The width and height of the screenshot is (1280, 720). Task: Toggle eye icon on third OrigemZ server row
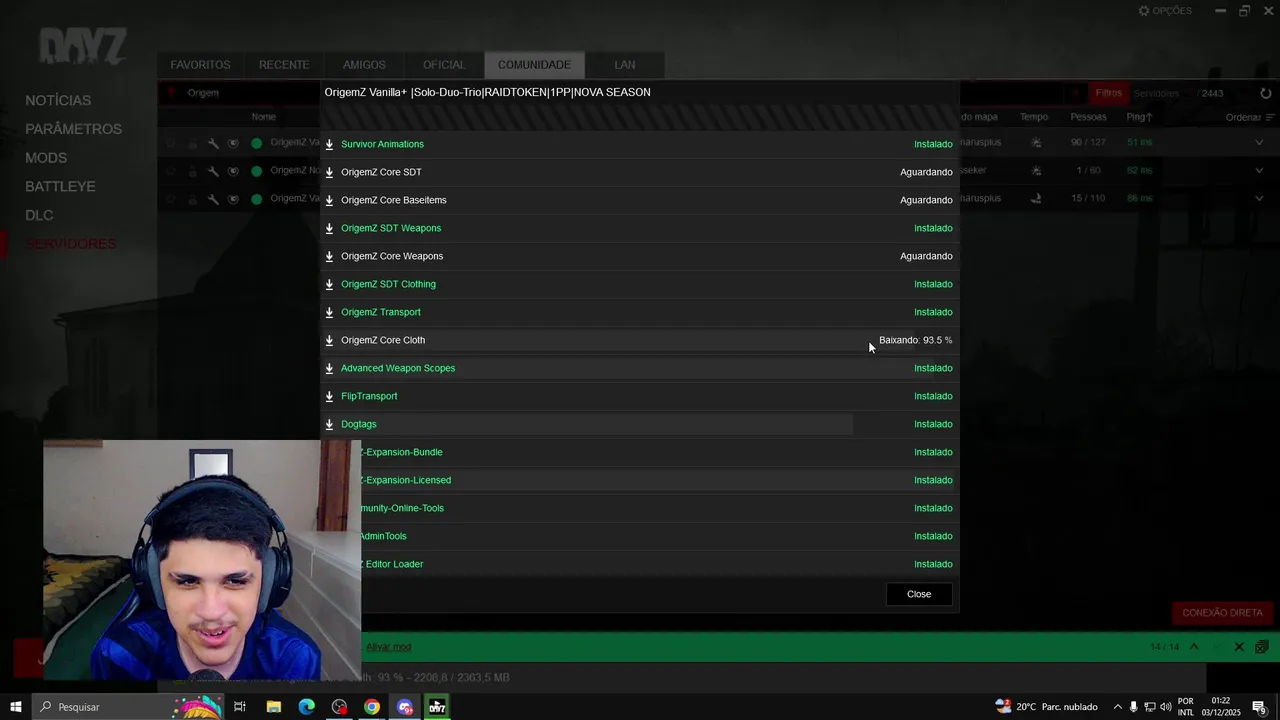pos(233,199)
